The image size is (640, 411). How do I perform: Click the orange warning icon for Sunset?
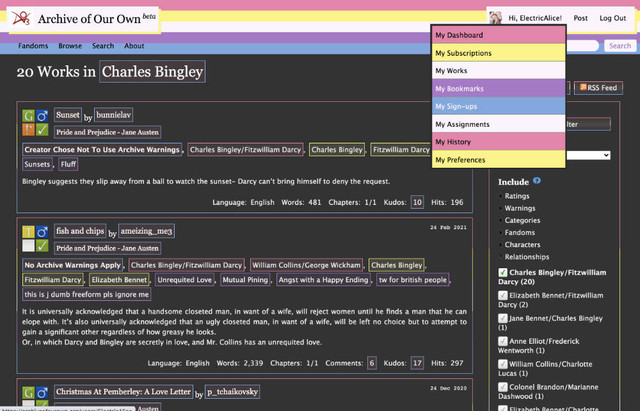[x=28, y=130]
